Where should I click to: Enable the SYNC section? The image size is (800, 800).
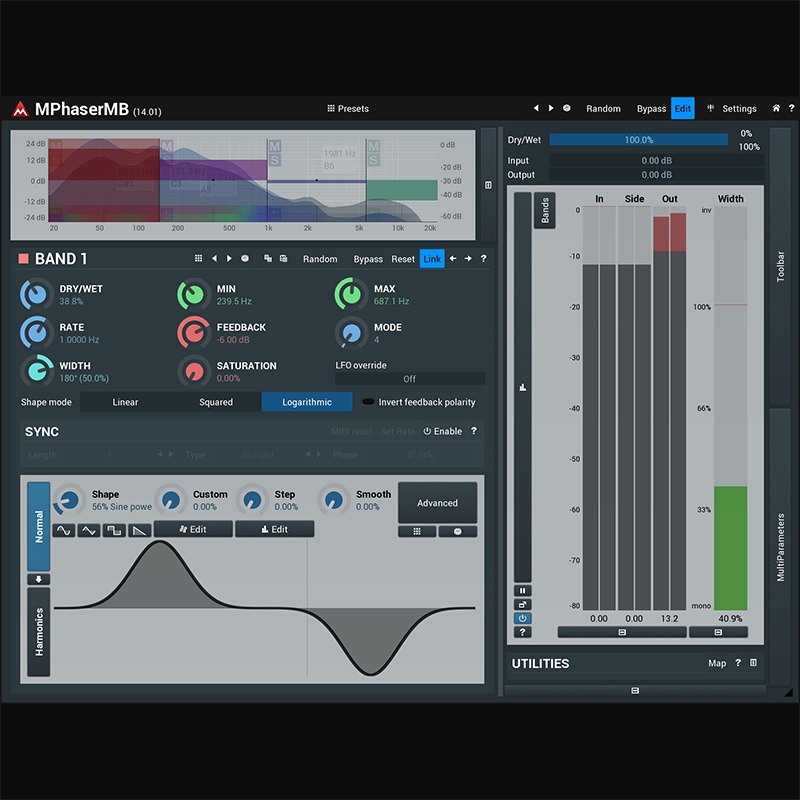(x=442, y=432)
